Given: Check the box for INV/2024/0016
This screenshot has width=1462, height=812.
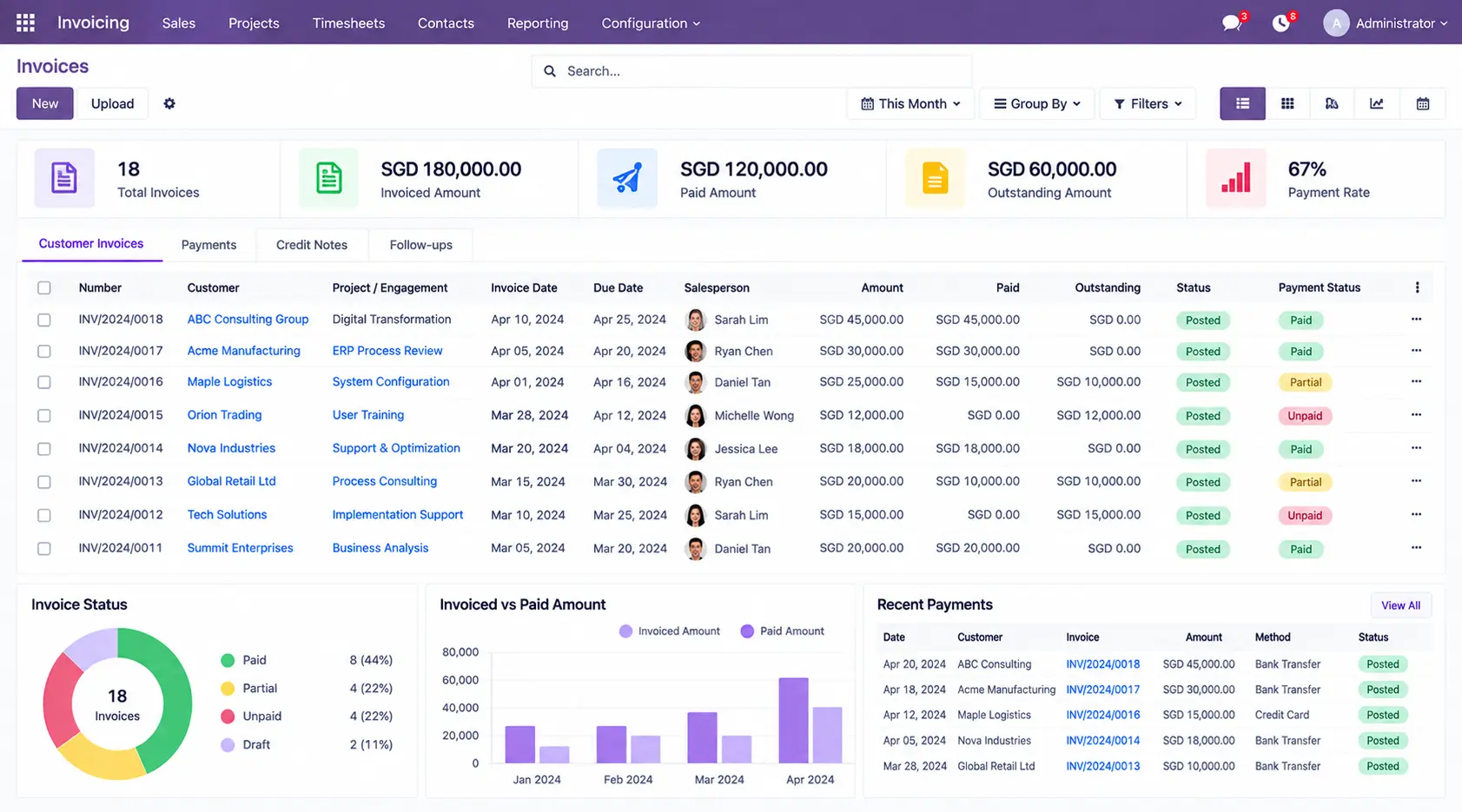Looking at the screenshot, I should [44, 382].
